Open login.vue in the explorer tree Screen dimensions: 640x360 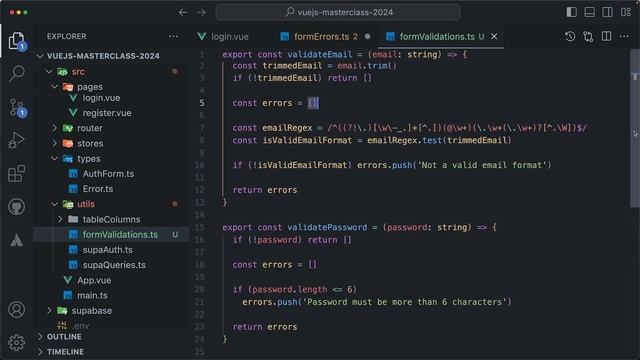[x=101, y=98]
